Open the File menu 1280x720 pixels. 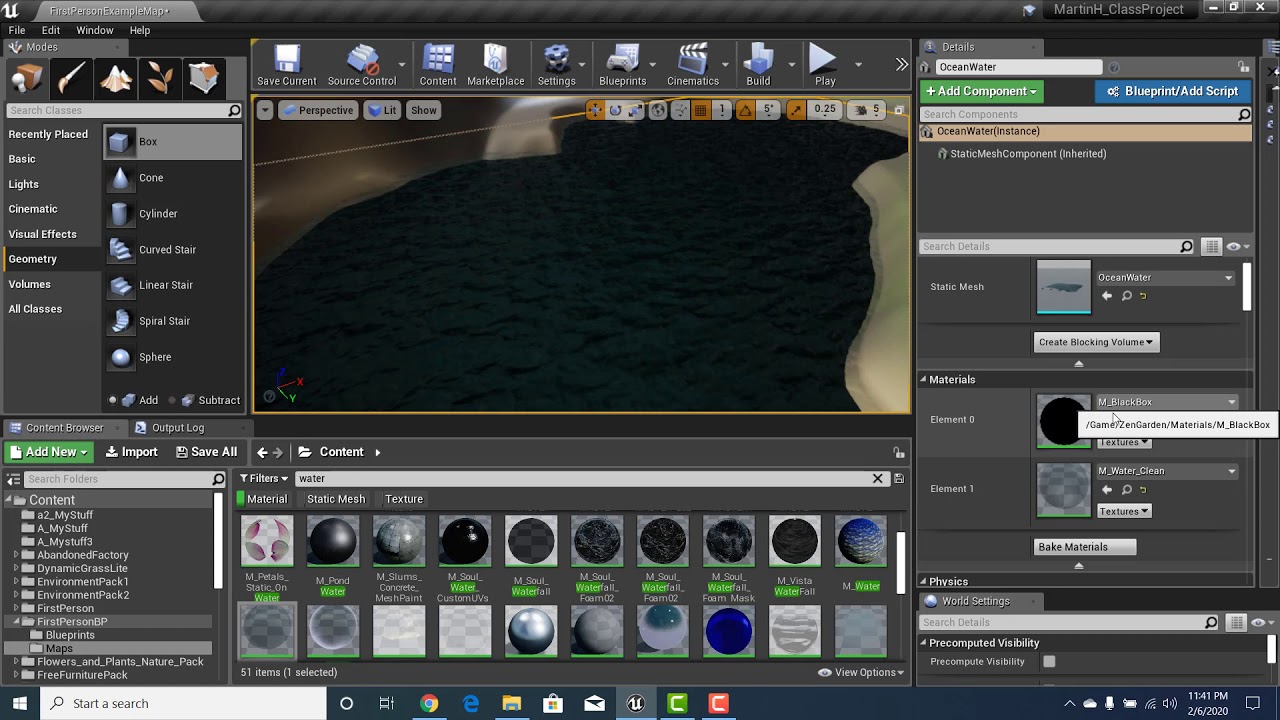coord(17,30)
